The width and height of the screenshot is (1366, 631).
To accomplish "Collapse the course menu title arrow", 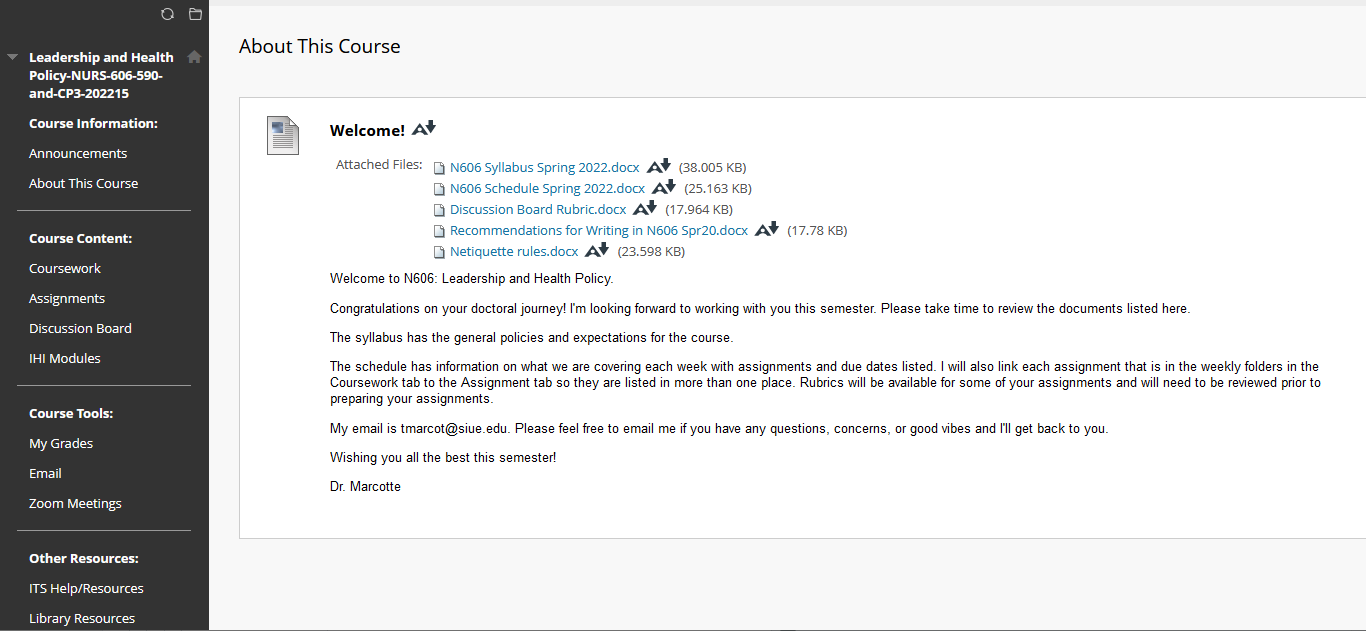I will coord(12,58).
